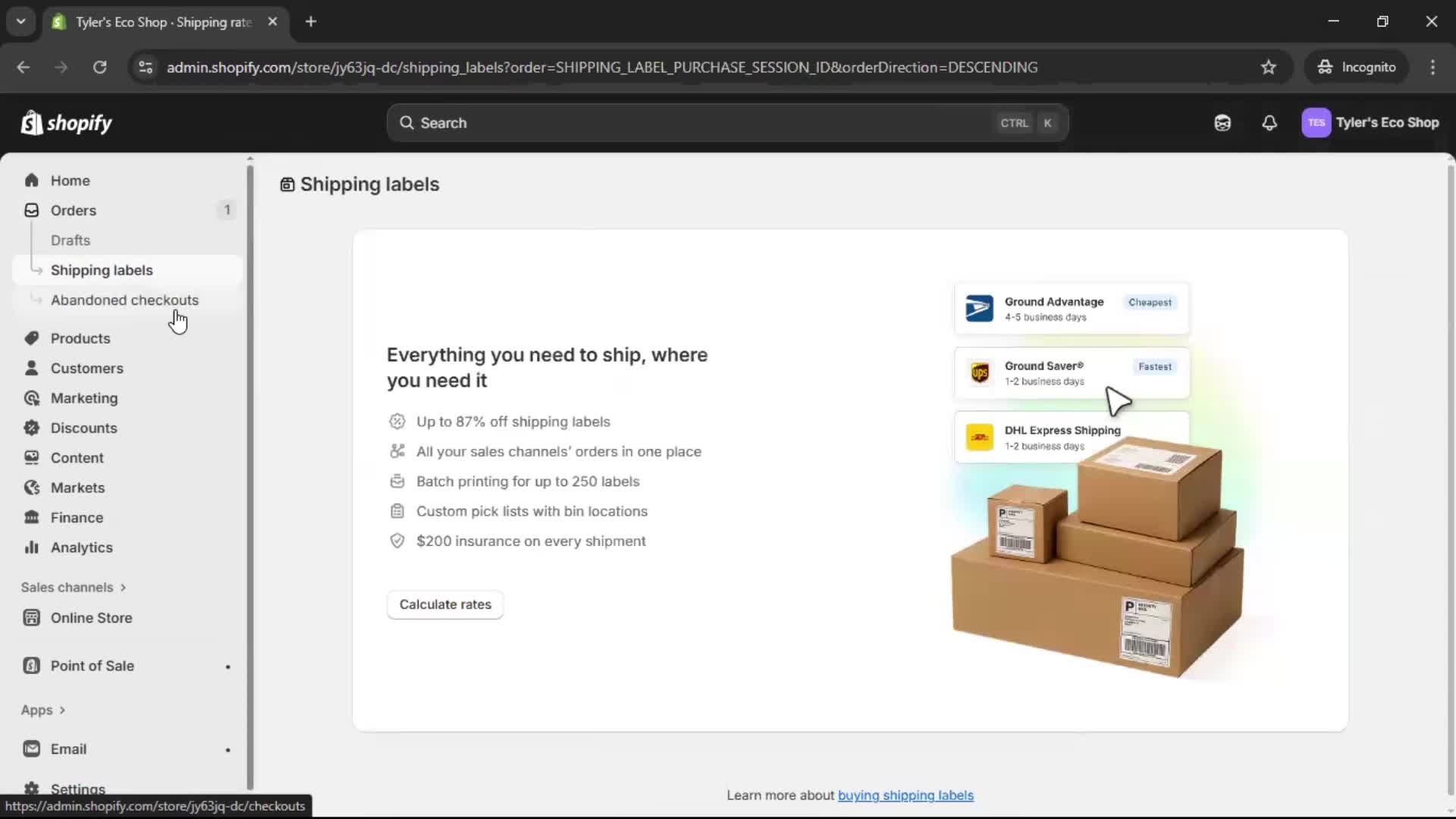Select the Marketing megaphone icon
This screenshot has height=819, width=1456.
point(32,397)
